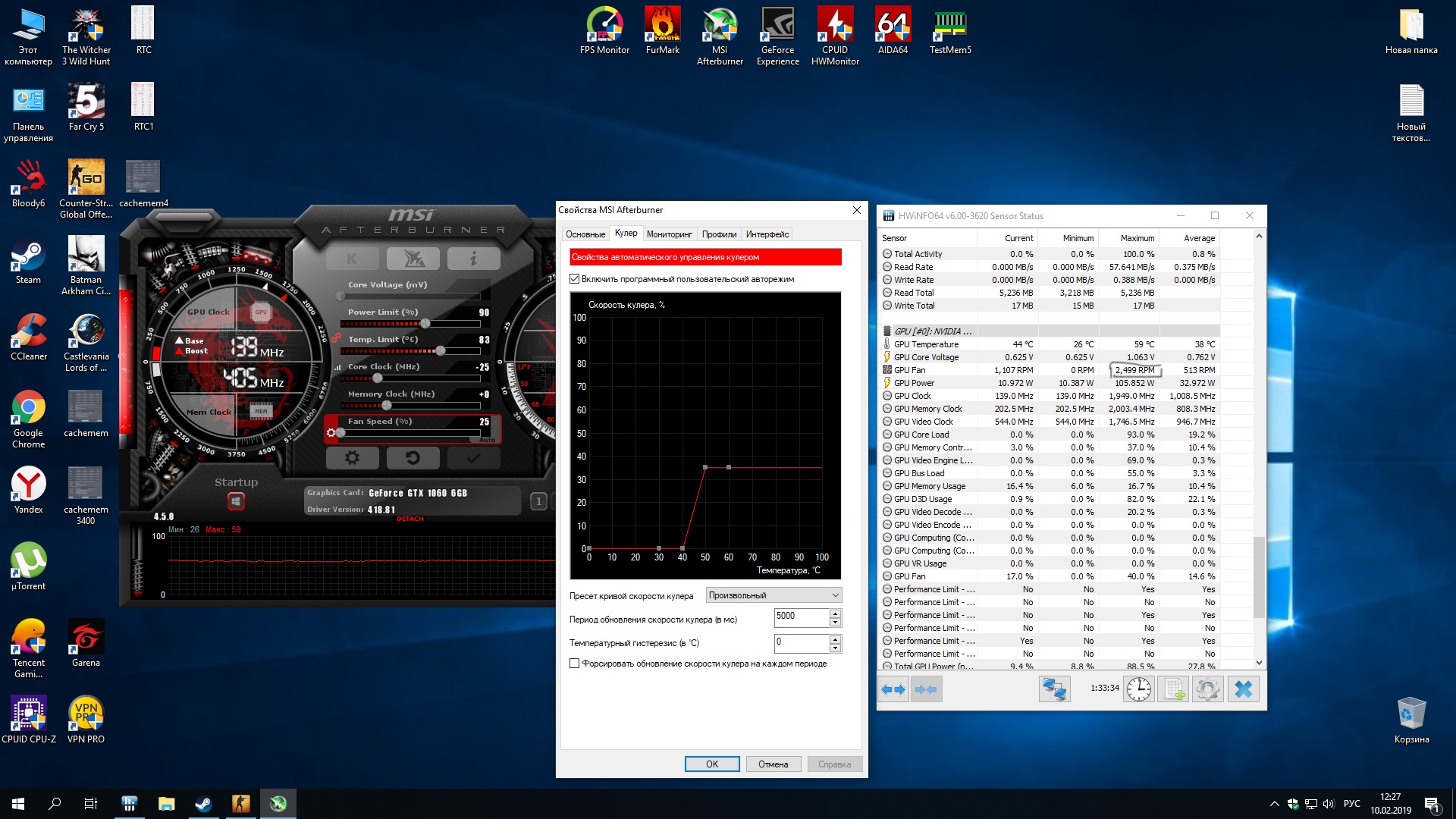Viewport: 1456px width, 819px height.
Task: Toggle Afterburner Windows startup icon
Action: [236, 501]
